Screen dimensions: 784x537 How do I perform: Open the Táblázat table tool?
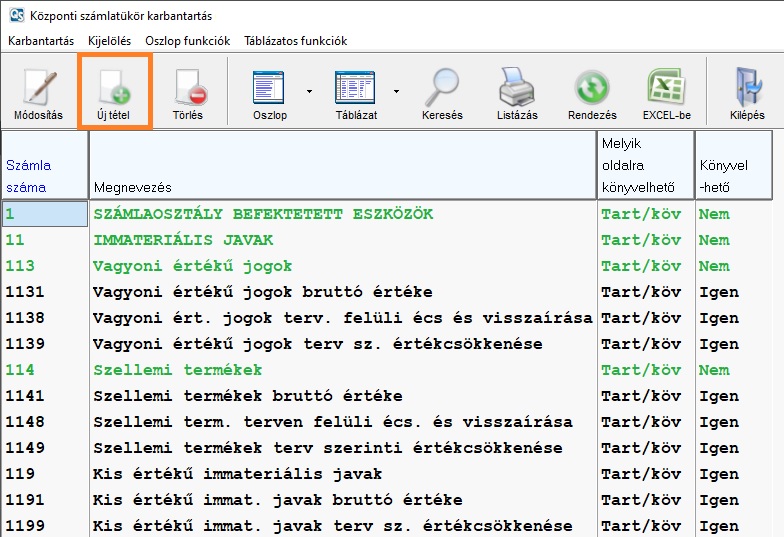(355, 91)
